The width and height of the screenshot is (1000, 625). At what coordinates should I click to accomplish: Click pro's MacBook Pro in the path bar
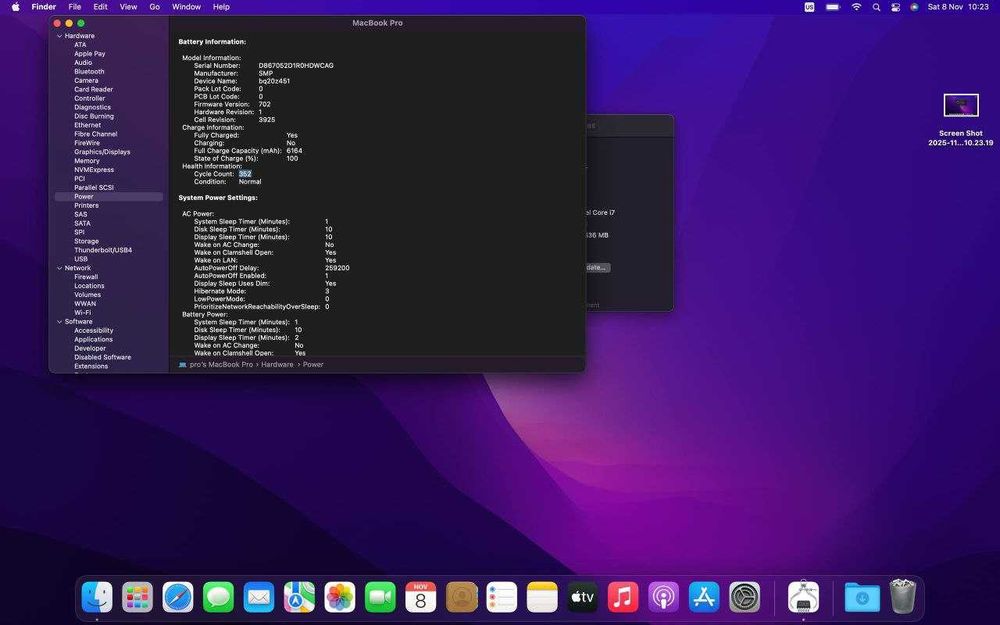tap(221, 365)
